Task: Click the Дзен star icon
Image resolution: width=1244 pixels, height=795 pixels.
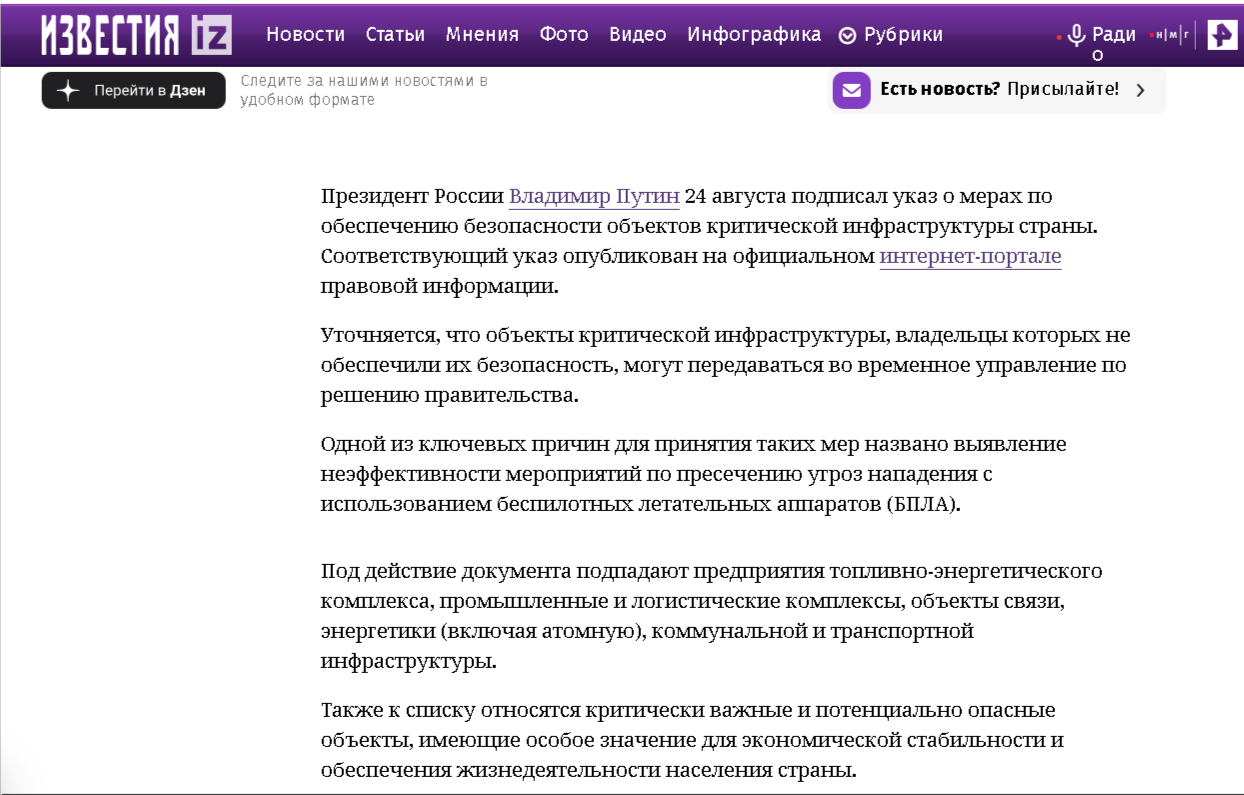Action: [68, 90]
